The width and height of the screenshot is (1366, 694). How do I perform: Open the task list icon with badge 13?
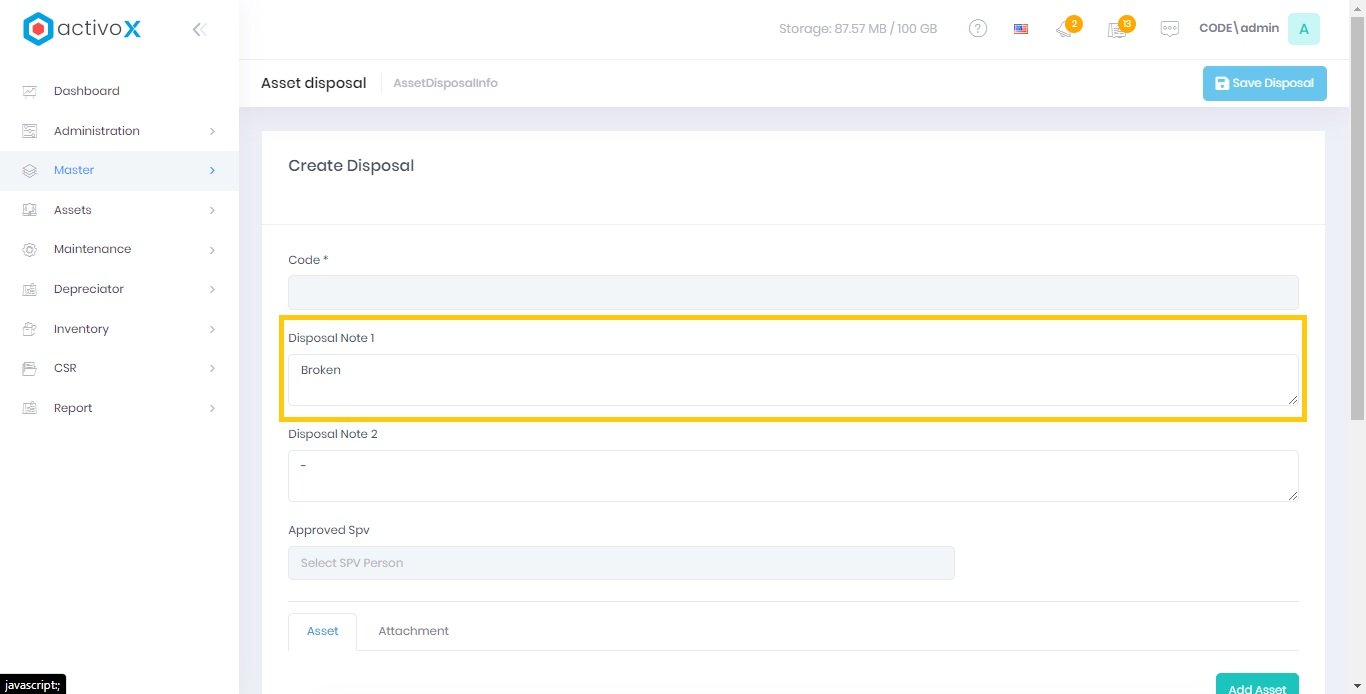(x=1118, y=29)
